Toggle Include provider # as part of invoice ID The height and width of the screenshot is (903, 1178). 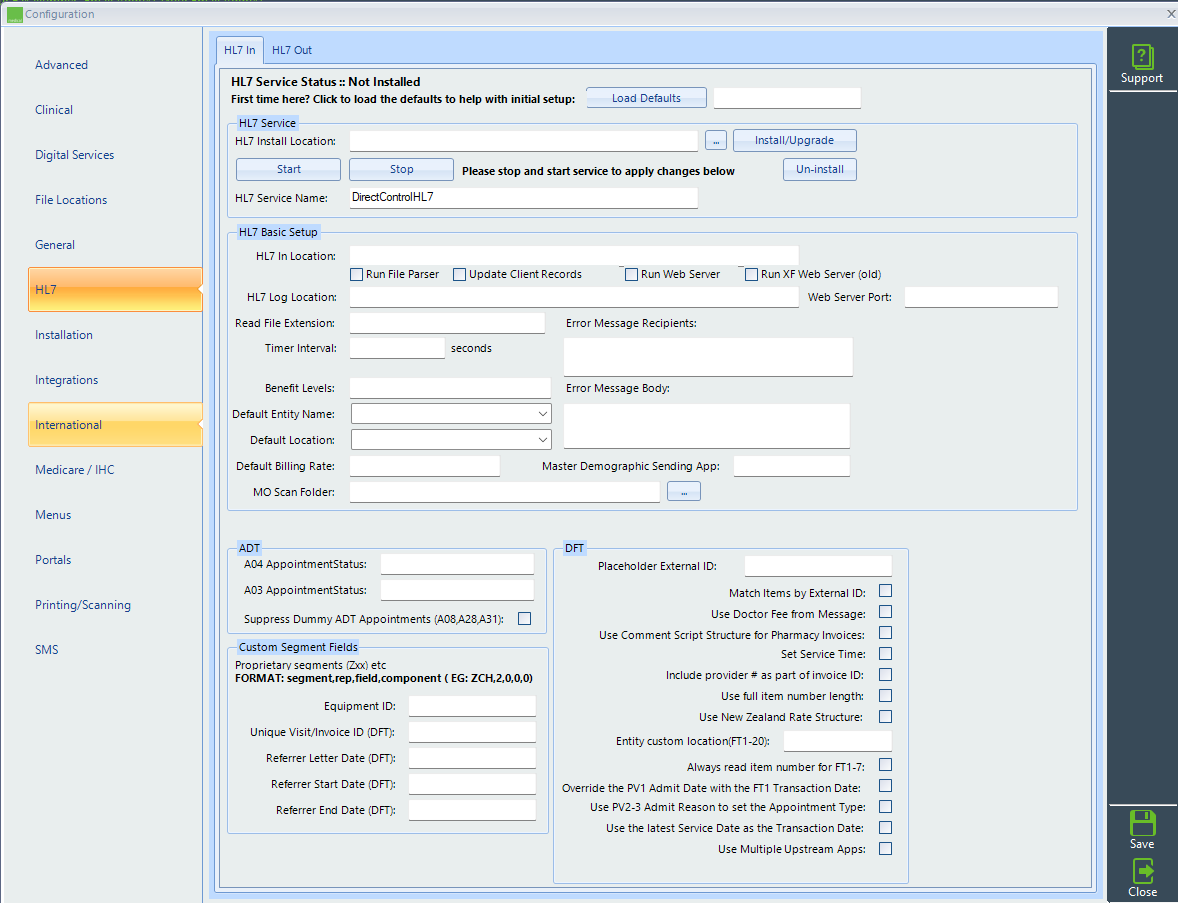tap(886, 675)
